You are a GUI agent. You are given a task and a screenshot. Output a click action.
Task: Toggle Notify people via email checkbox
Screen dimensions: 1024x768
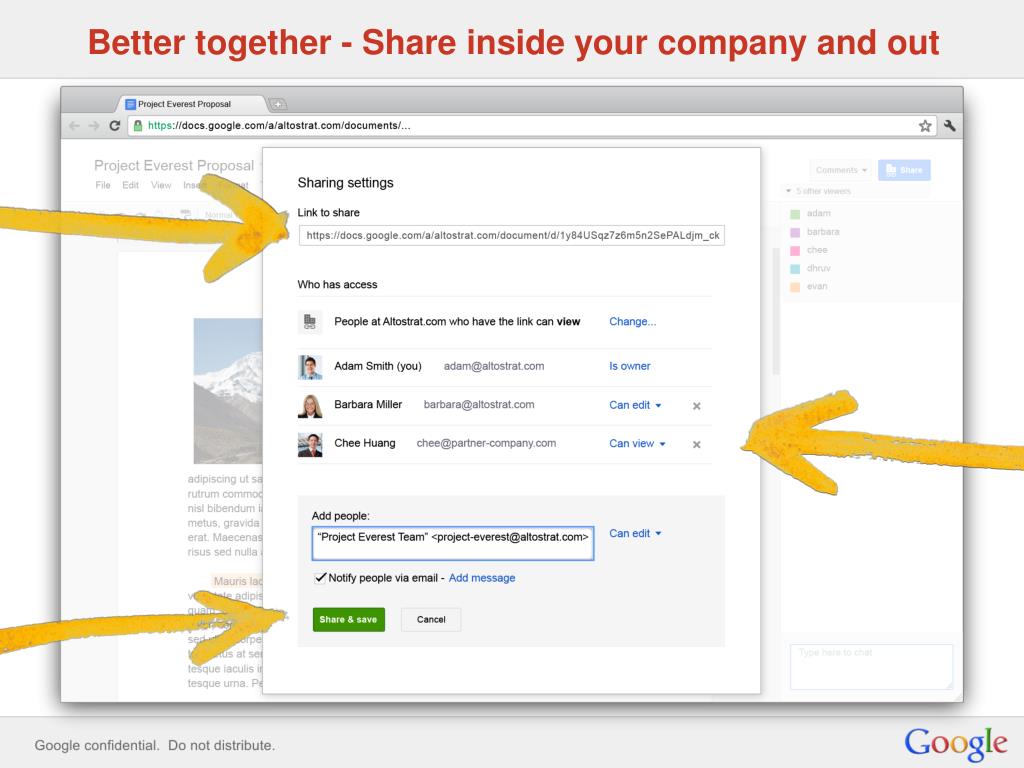tap(320, 577)
